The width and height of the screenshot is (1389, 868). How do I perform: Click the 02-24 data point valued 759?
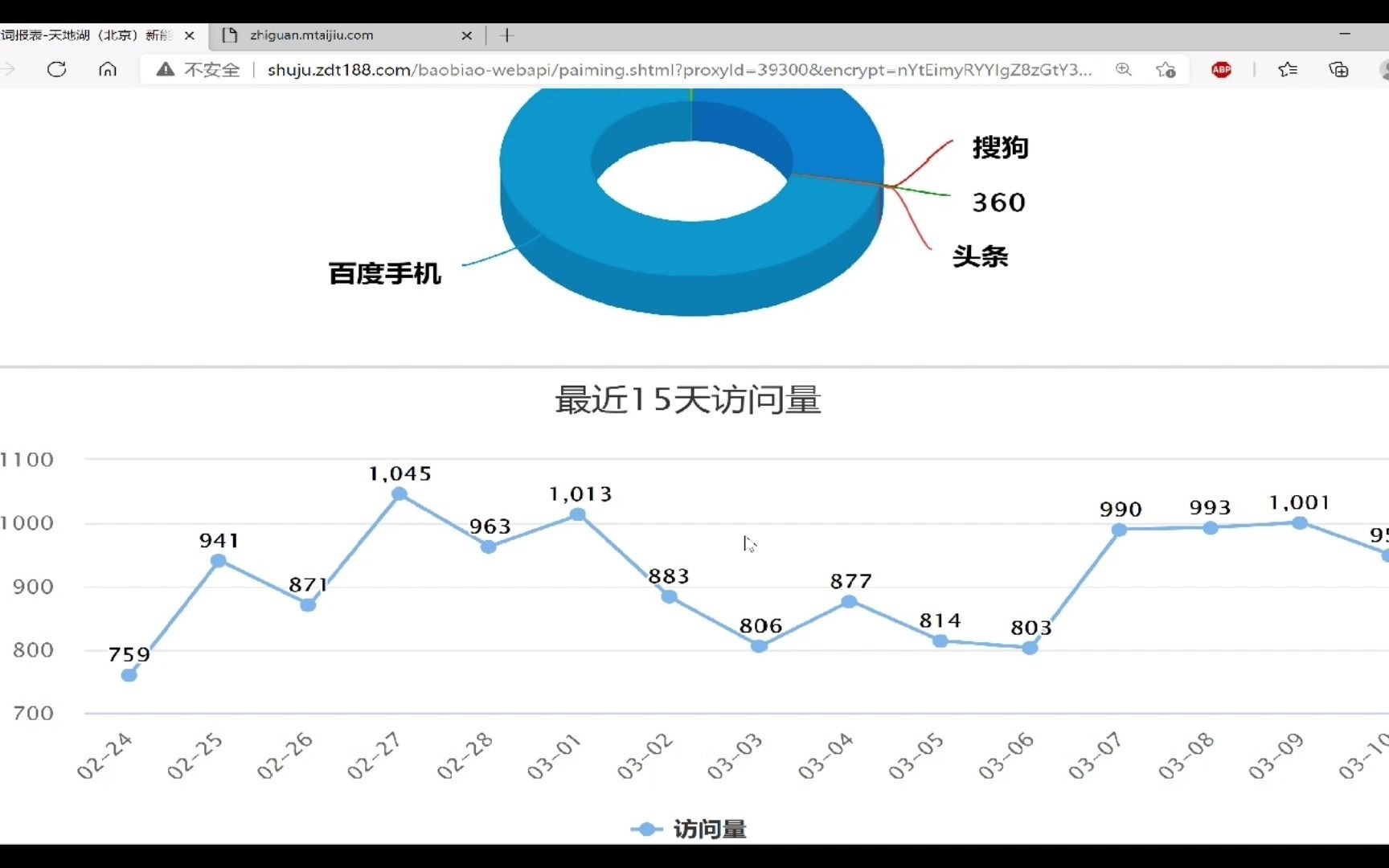click(x=129, y=675)
